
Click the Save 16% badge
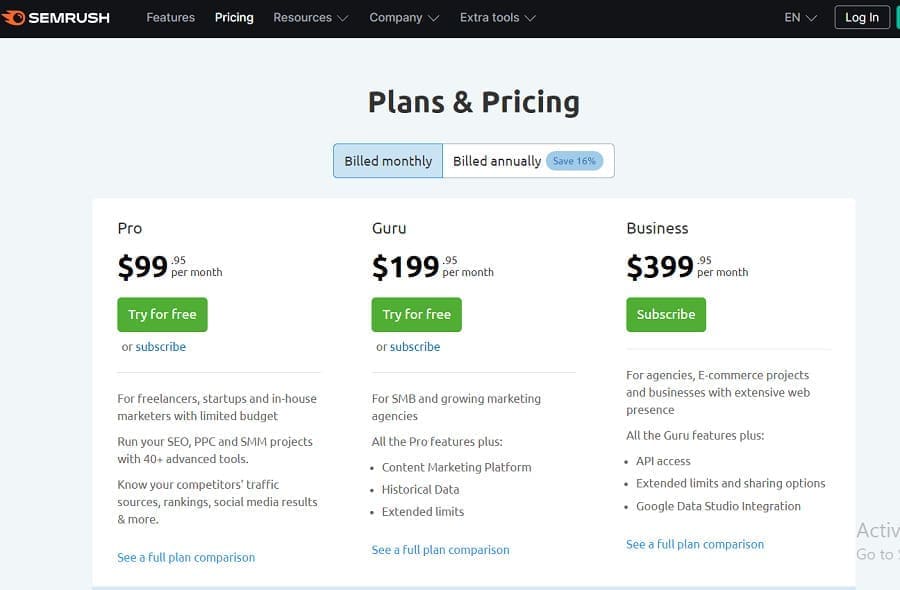click(x=574, y=161)
